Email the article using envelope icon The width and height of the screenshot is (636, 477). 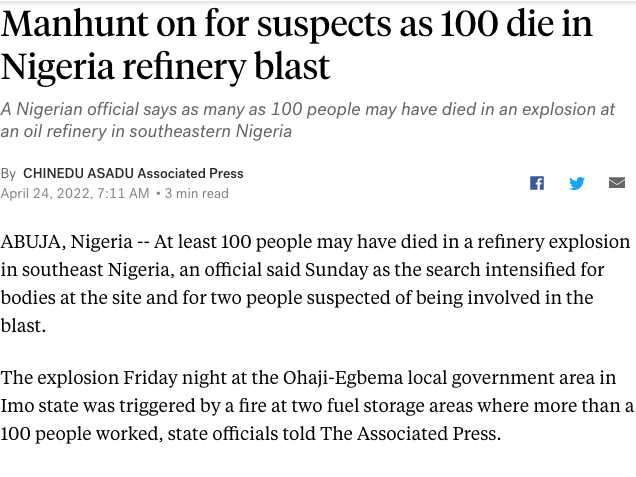coord(617,183)
